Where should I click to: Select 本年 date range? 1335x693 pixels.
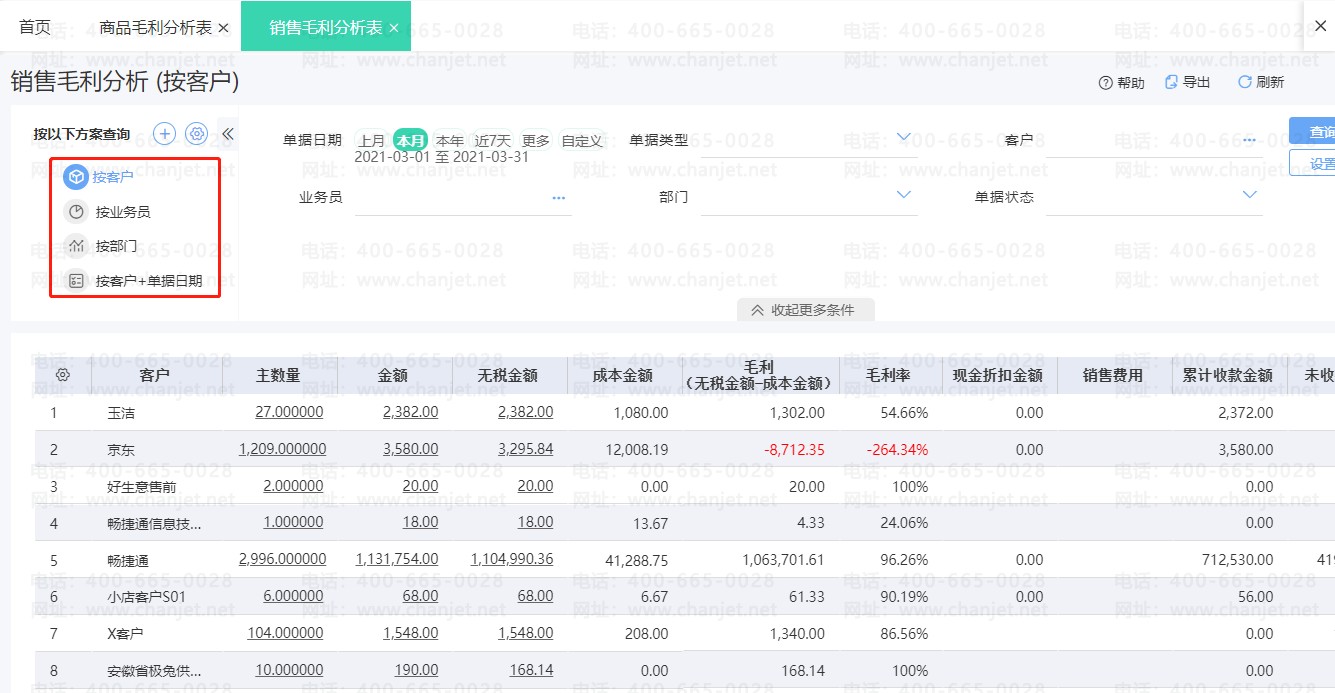click(x=449, y=141)
